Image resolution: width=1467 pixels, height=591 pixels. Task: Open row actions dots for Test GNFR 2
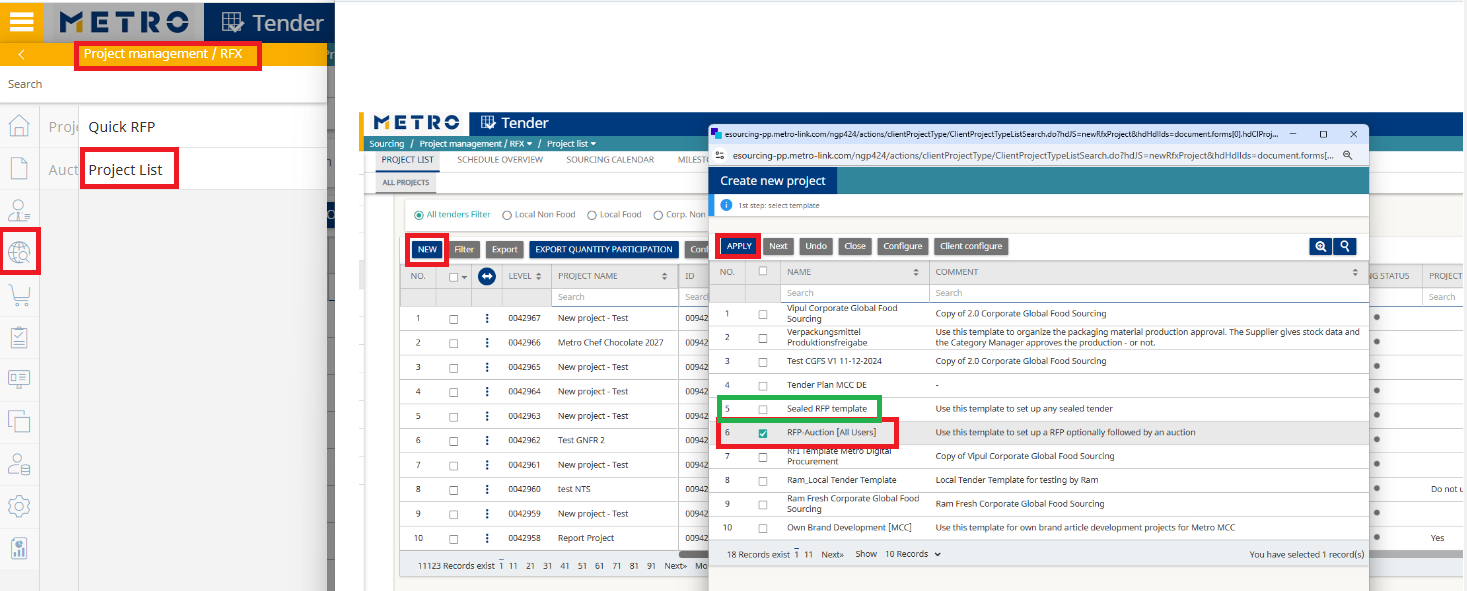[487, 440]
